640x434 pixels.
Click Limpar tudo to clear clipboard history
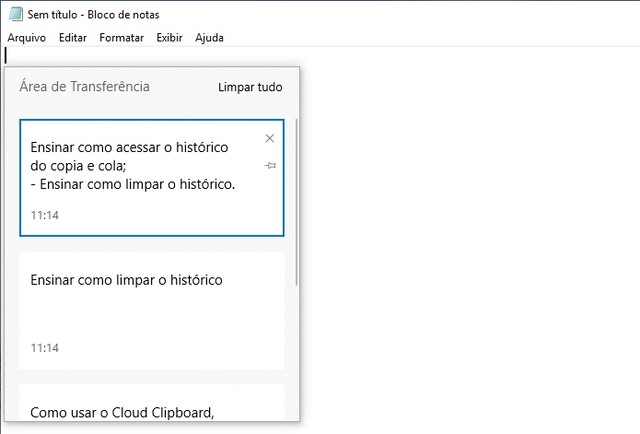pyautogui.click(x=250, y=87)
